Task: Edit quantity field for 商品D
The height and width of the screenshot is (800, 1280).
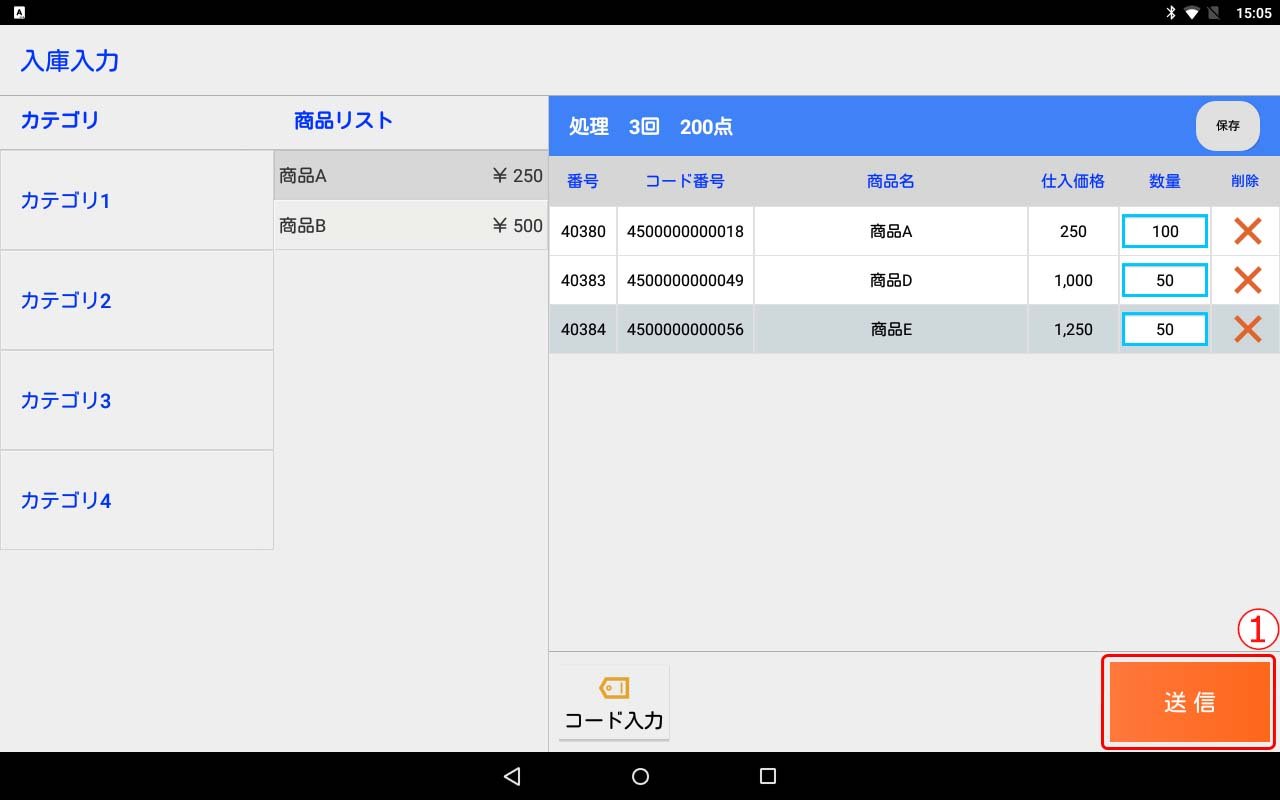Action: (1165, 280)
